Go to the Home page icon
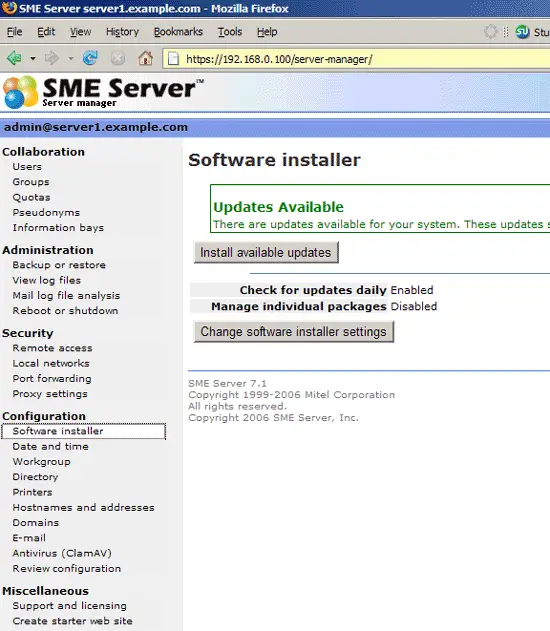Viewport: 550px width, 631px height. pyautogui.click(x=145, y=58)
